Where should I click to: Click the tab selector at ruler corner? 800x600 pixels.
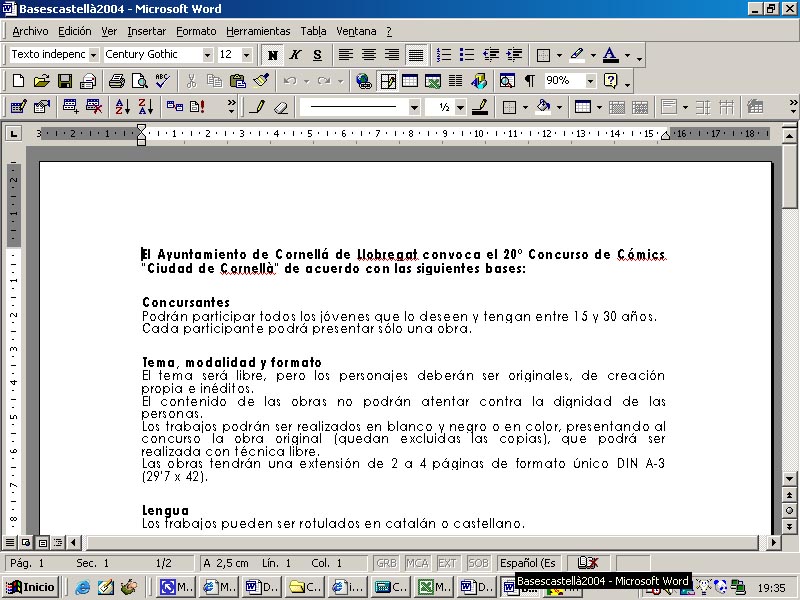(13, 134)
